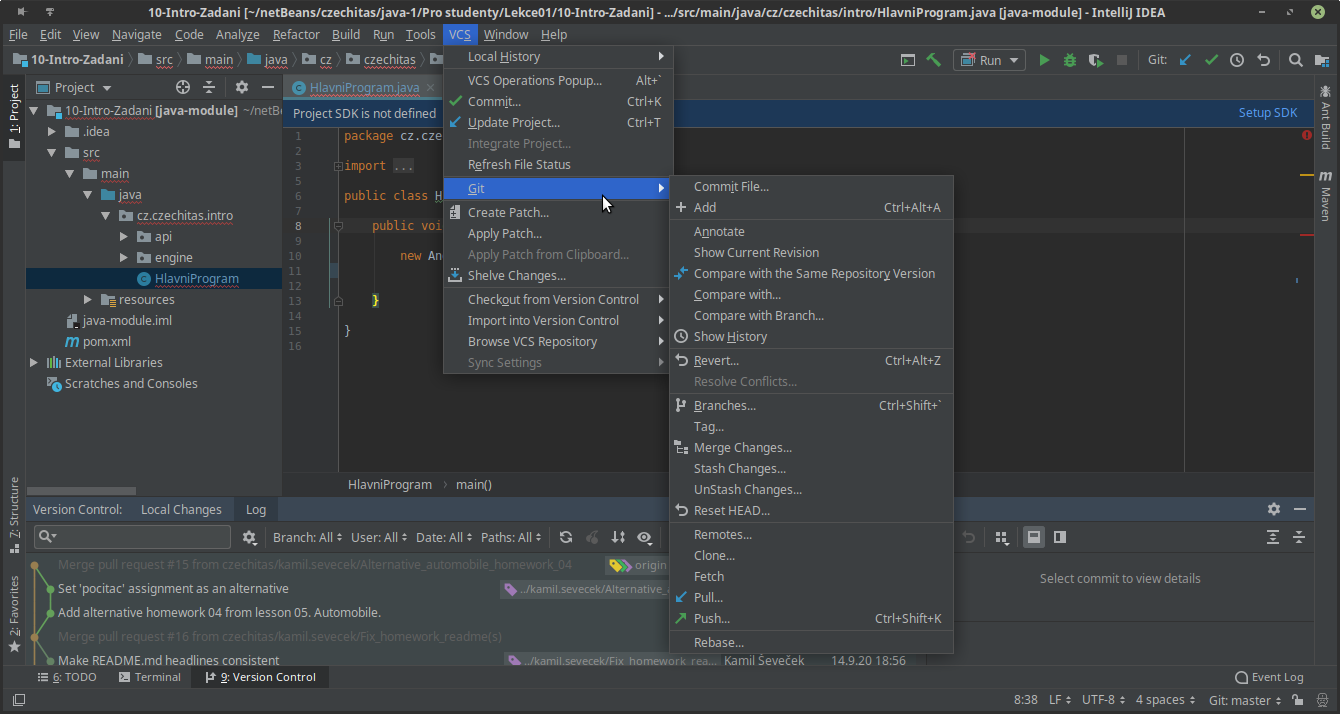This screenshot has width=1340, height=714.
Task: Refresh the Git log
Action: pyautogui.click(x=566, y=537)
